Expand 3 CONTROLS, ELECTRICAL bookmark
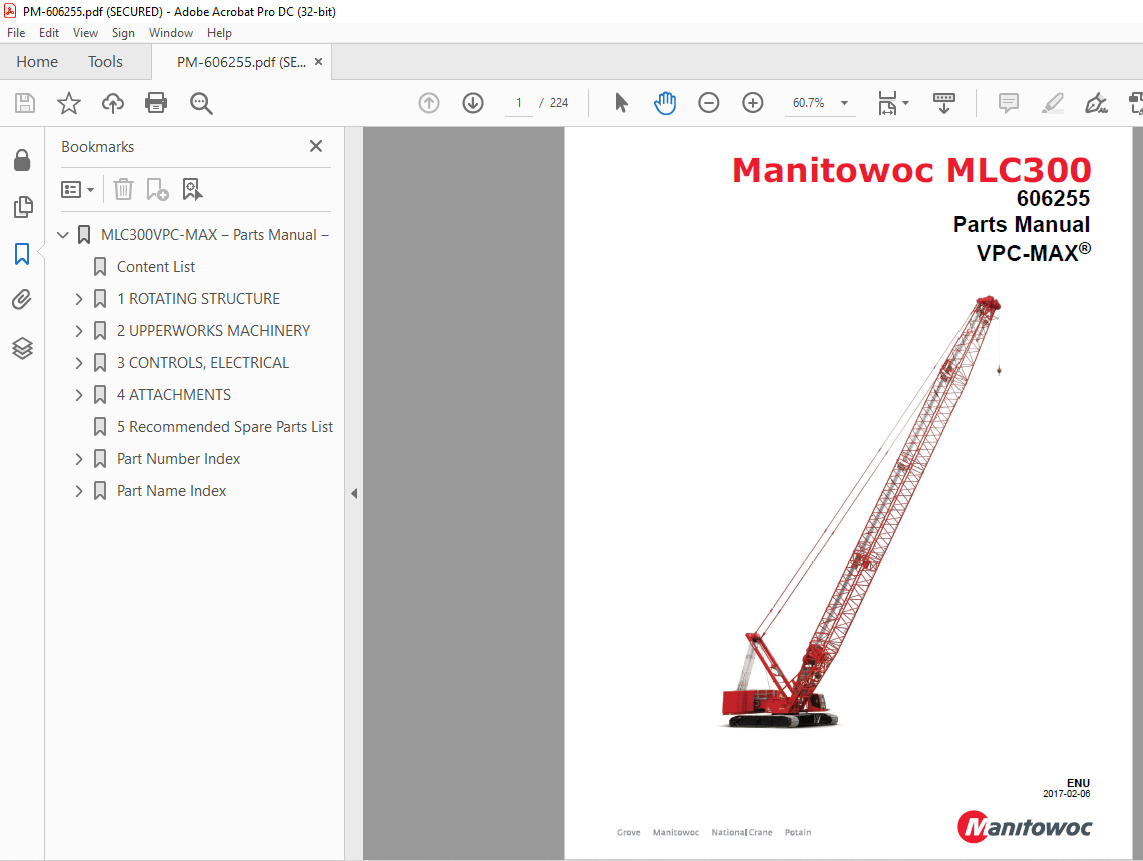1143x861 pixels. (79, 363)
